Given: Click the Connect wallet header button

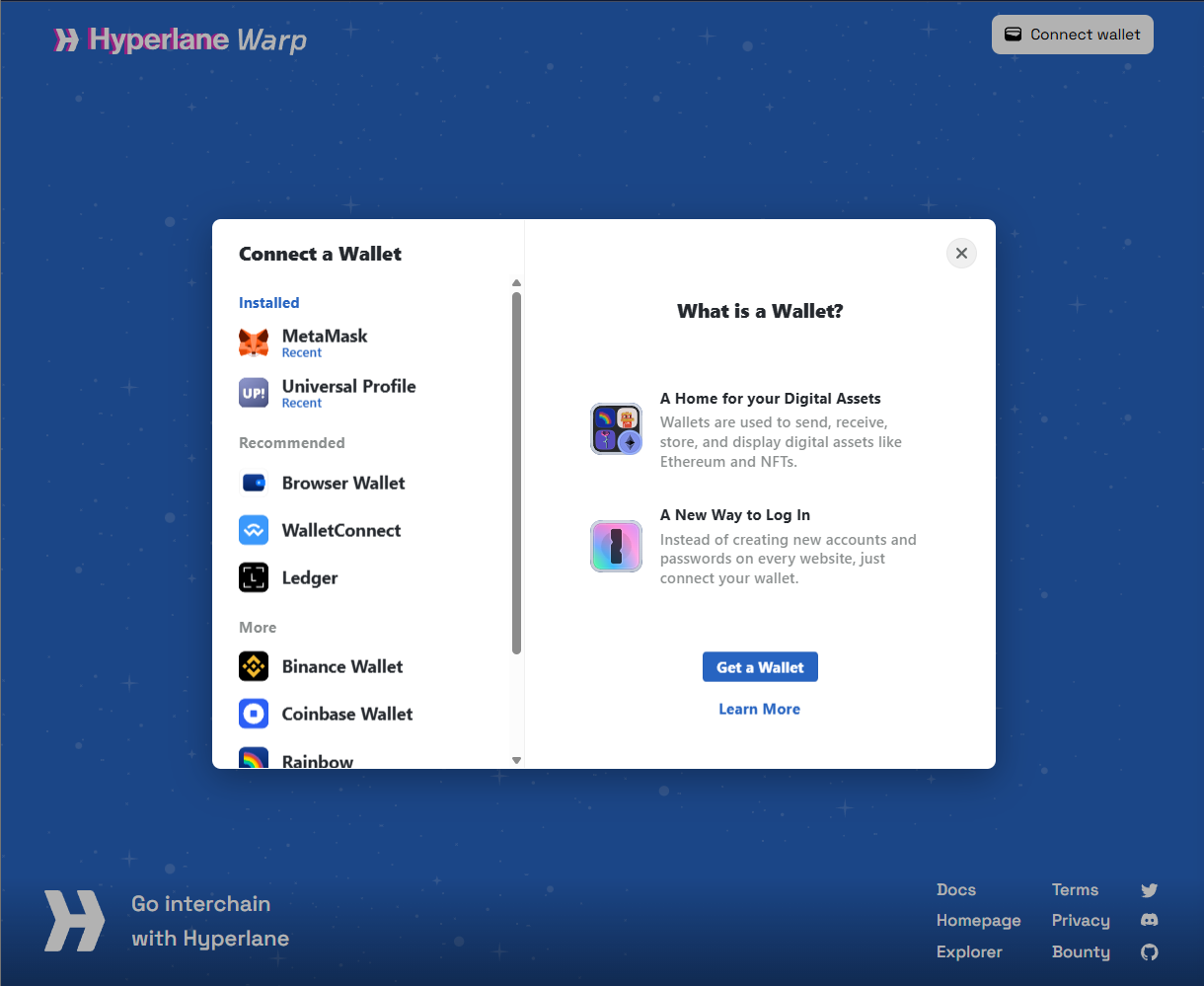Looking at the screenshot, I should tap(1073, 35).
